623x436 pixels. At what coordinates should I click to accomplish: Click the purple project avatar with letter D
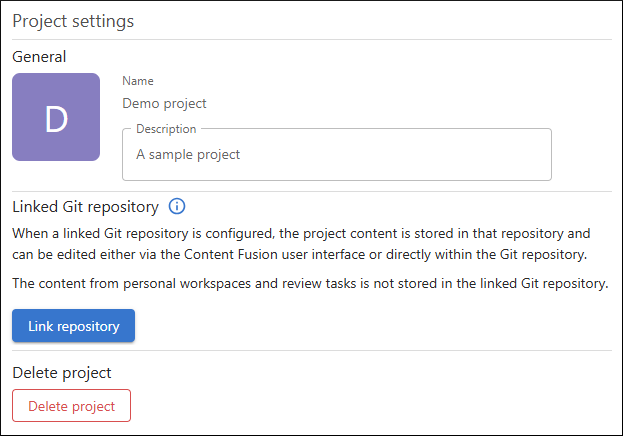click(56, 117)
